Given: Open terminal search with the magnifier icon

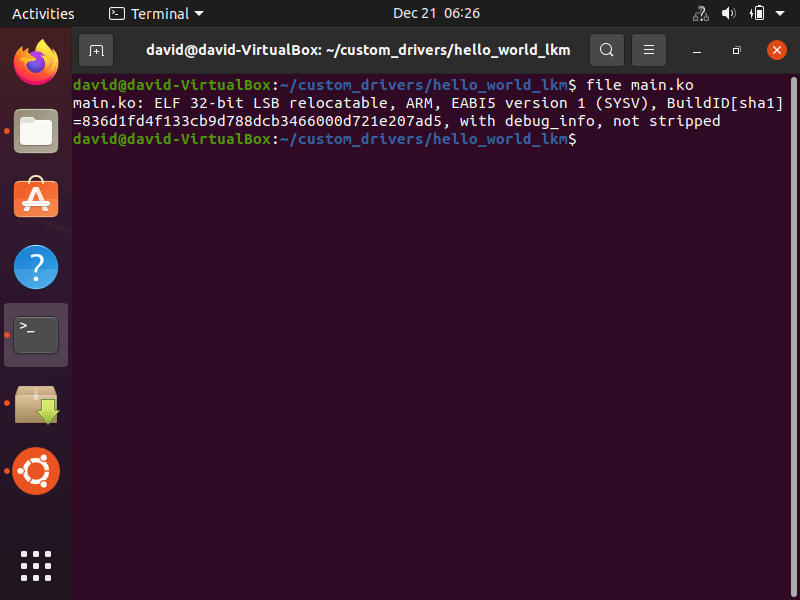Looking at the screenshot, I should pos(606,49).
